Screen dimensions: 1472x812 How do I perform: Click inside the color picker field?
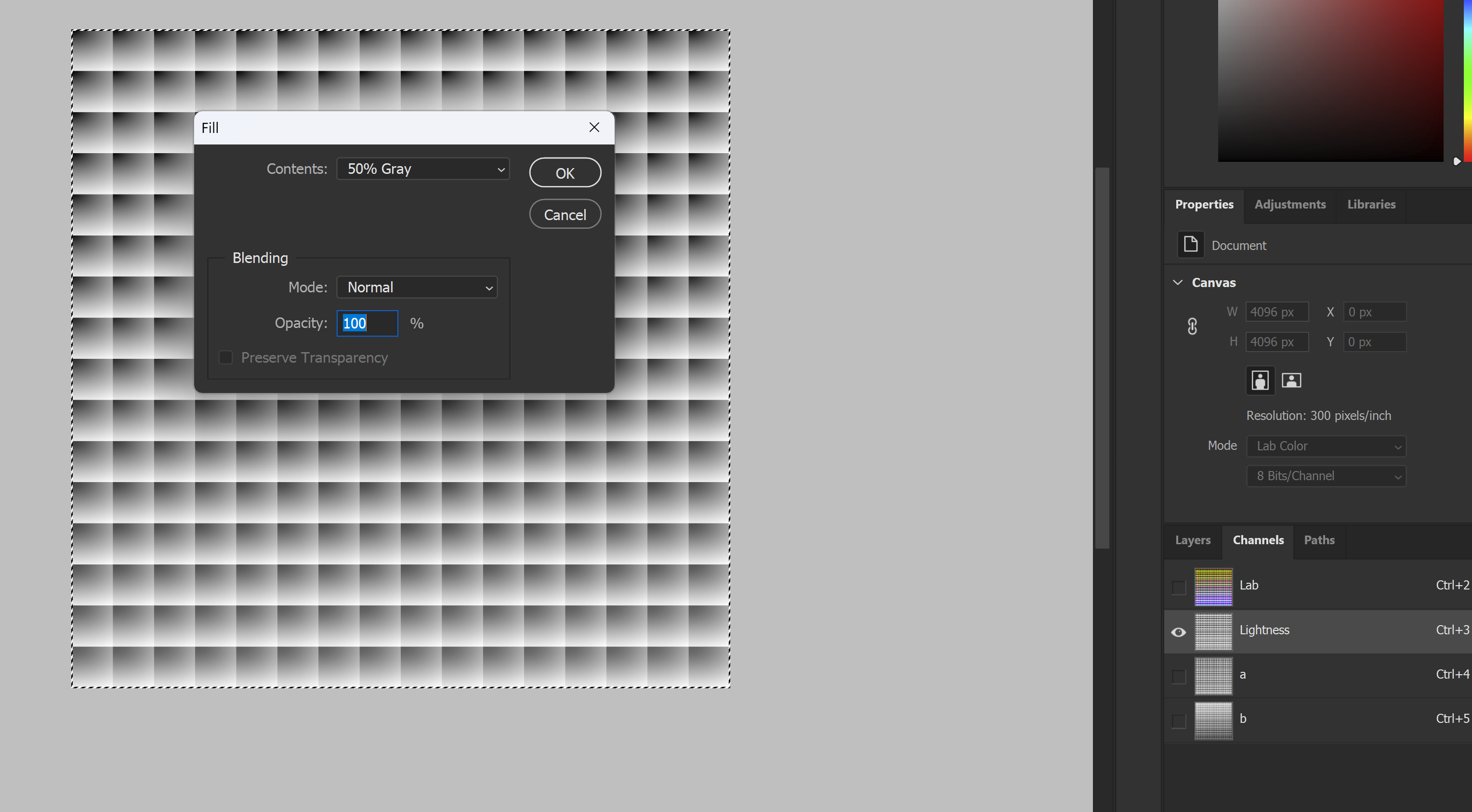(x=1330, y=80)
